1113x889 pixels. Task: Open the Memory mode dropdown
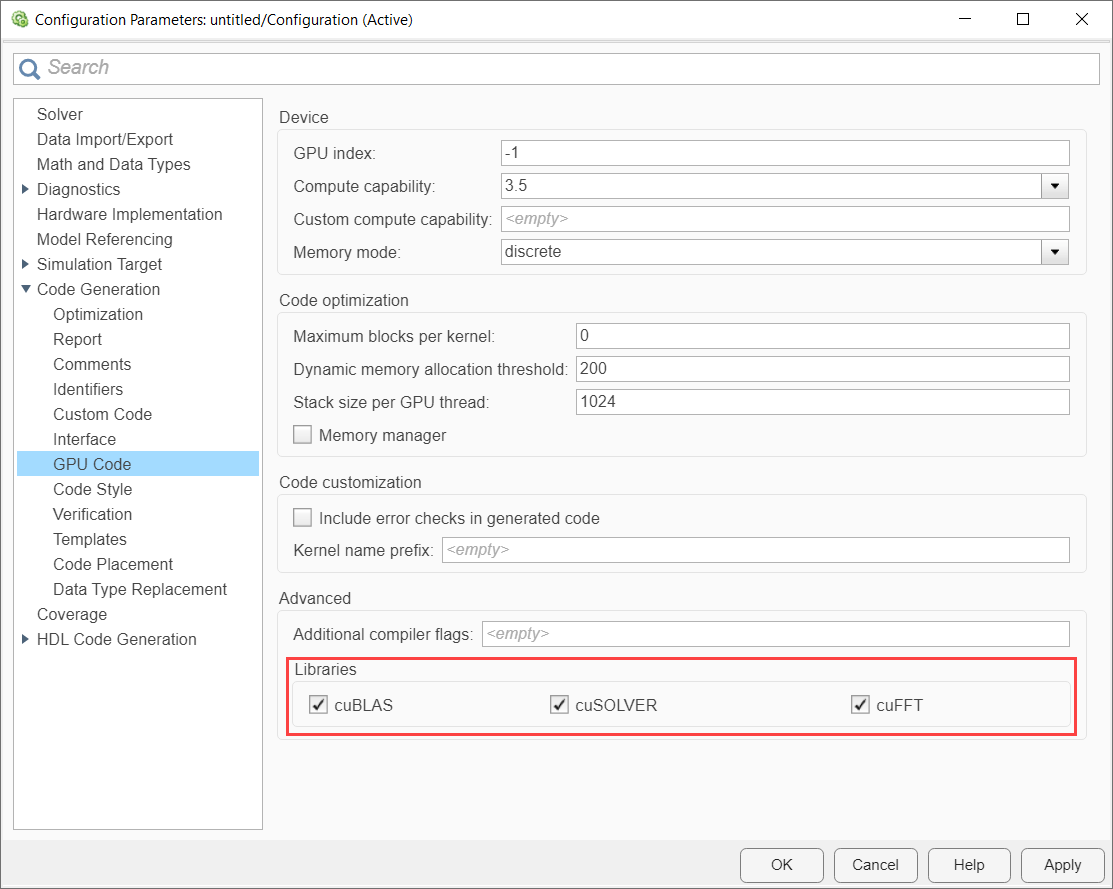(1054, 252)
